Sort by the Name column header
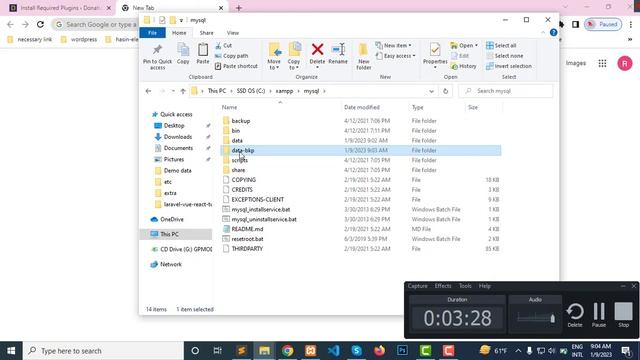 [x=229, y=107]
